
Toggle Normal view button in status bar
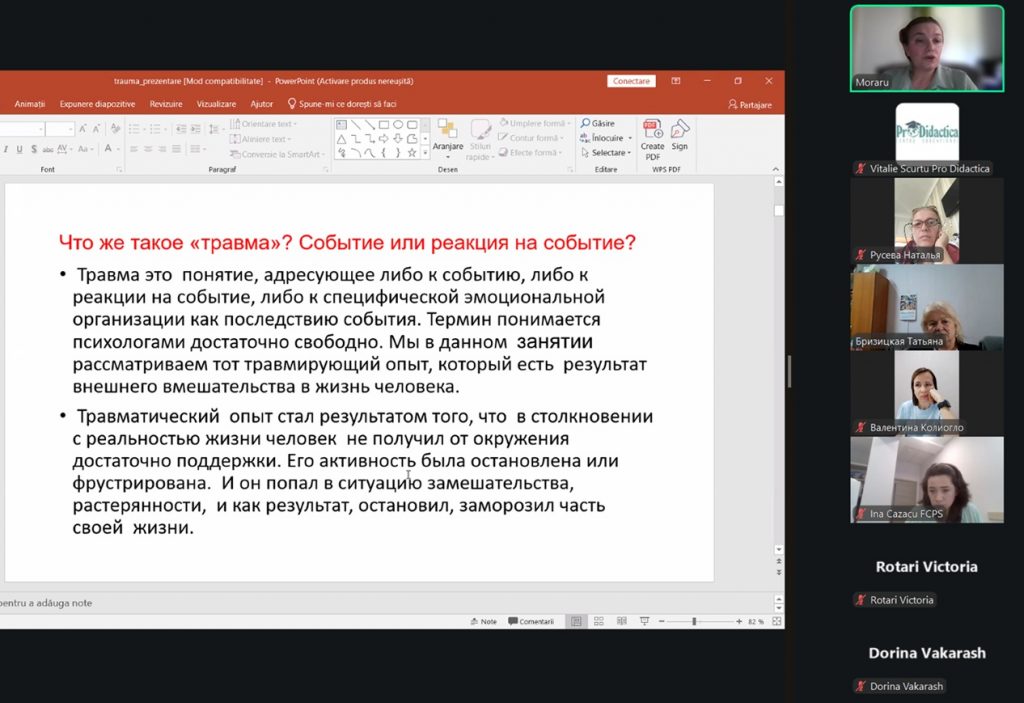[576, 621]
